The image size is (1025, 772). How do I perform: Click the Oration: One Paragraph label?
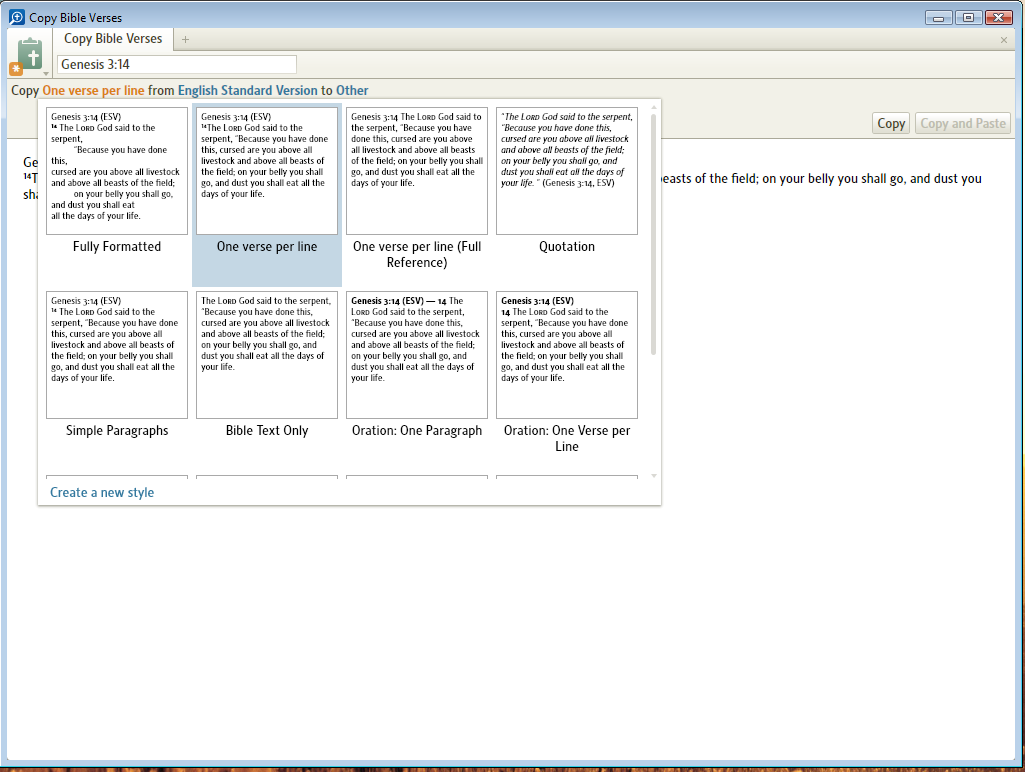417,430
